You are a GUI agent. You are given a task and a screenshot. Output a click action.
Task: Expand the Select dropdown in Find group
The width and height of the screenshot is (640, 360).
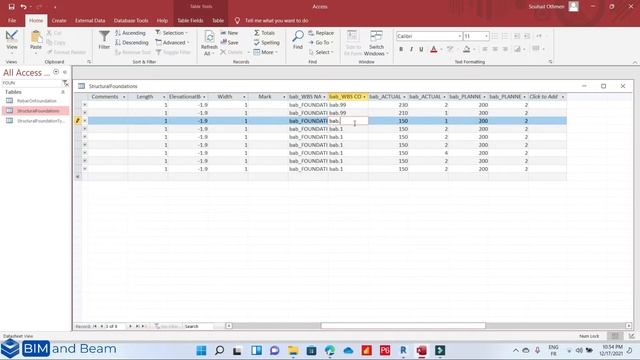(321, 52)
